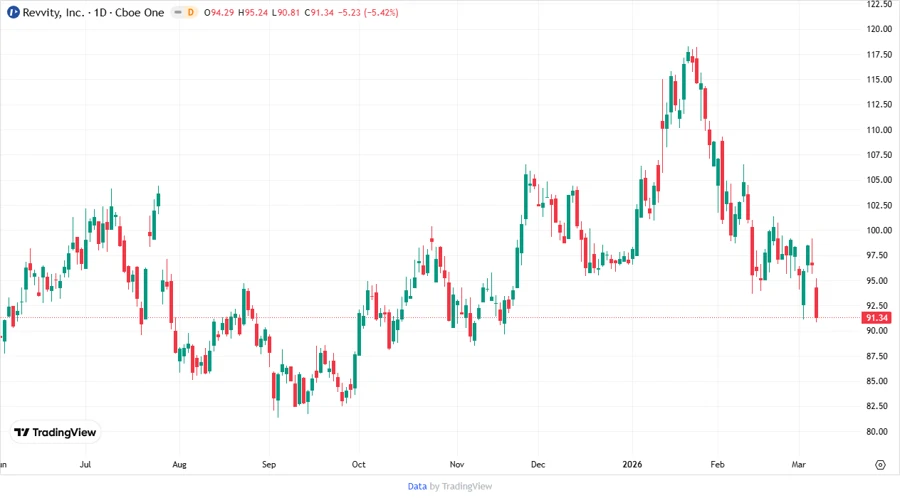Click the 110.00 price axis label

point(879,130)
